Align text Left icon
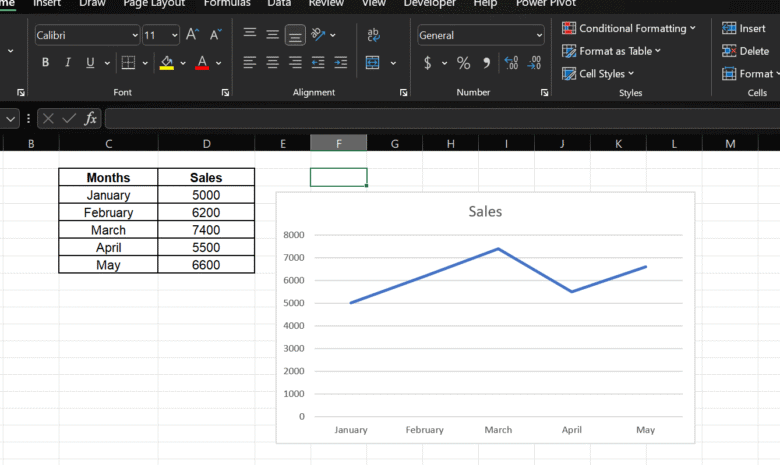 tap(249, 63)
